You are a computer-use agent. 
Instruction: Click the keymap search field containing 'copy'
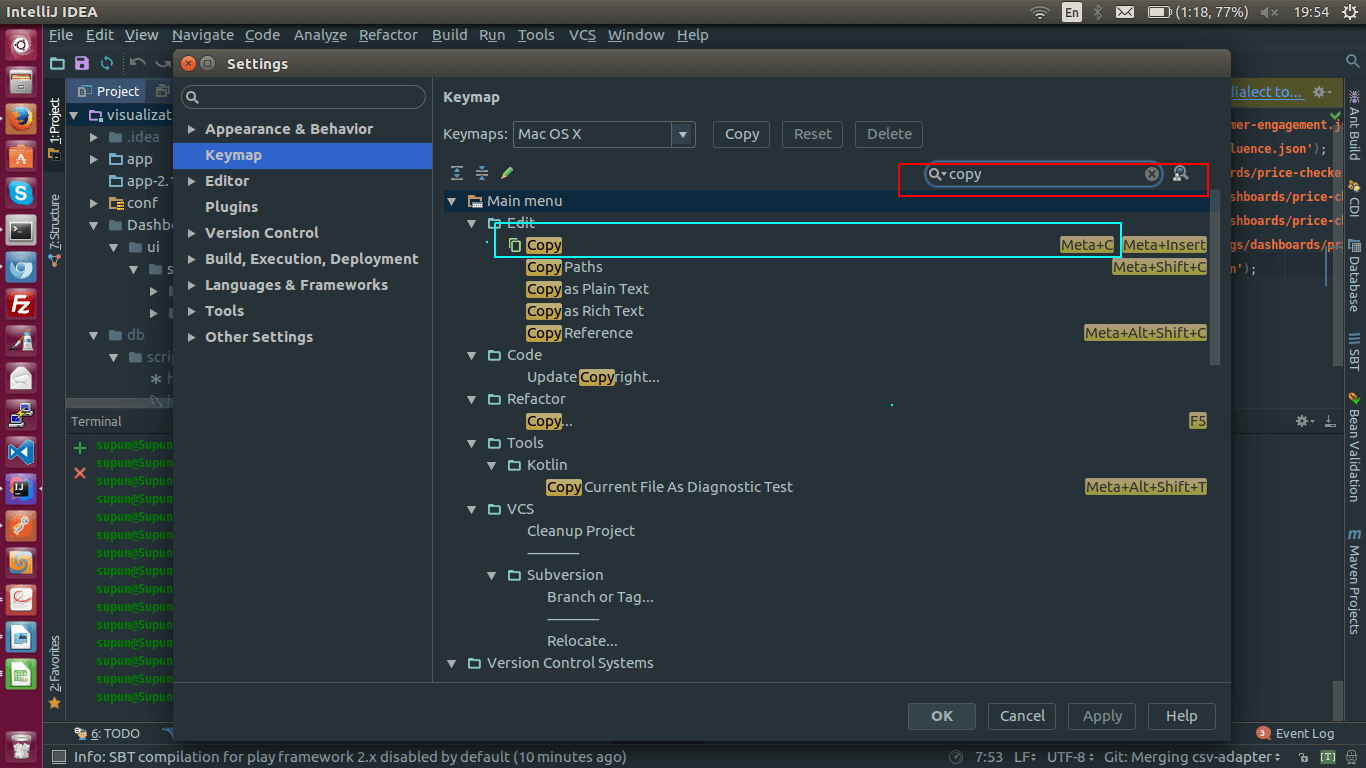point(1044,174)
